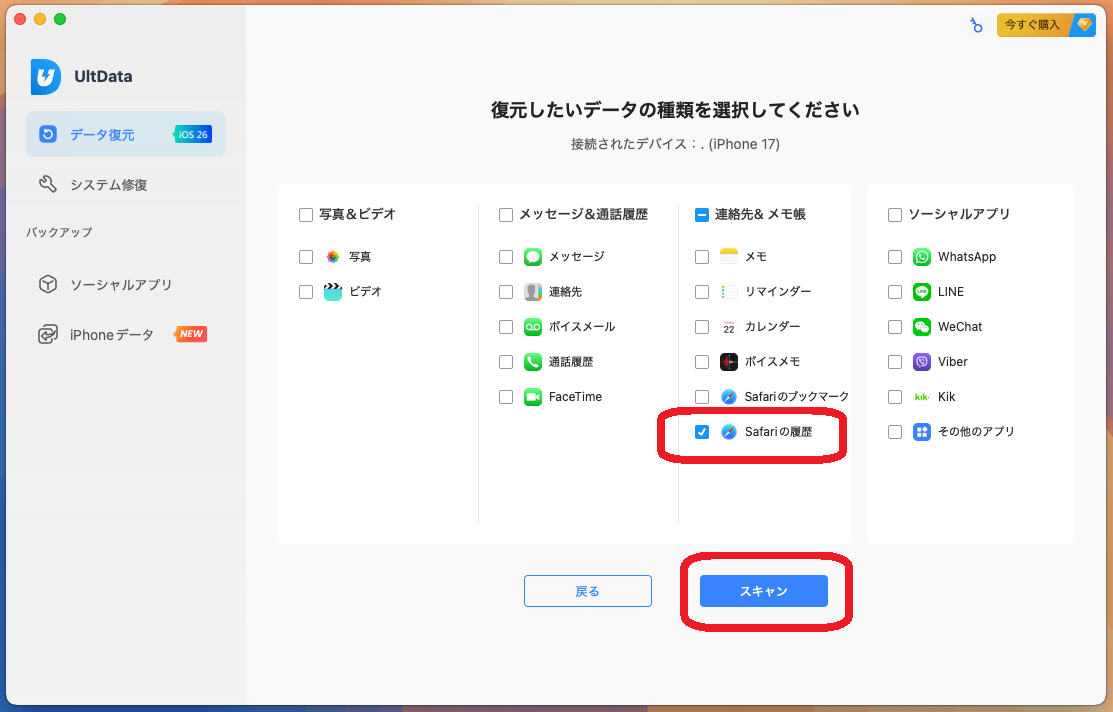Click the 今すぐ購入 button
Screen dimensions: 1113x712
pos(1046,25)
